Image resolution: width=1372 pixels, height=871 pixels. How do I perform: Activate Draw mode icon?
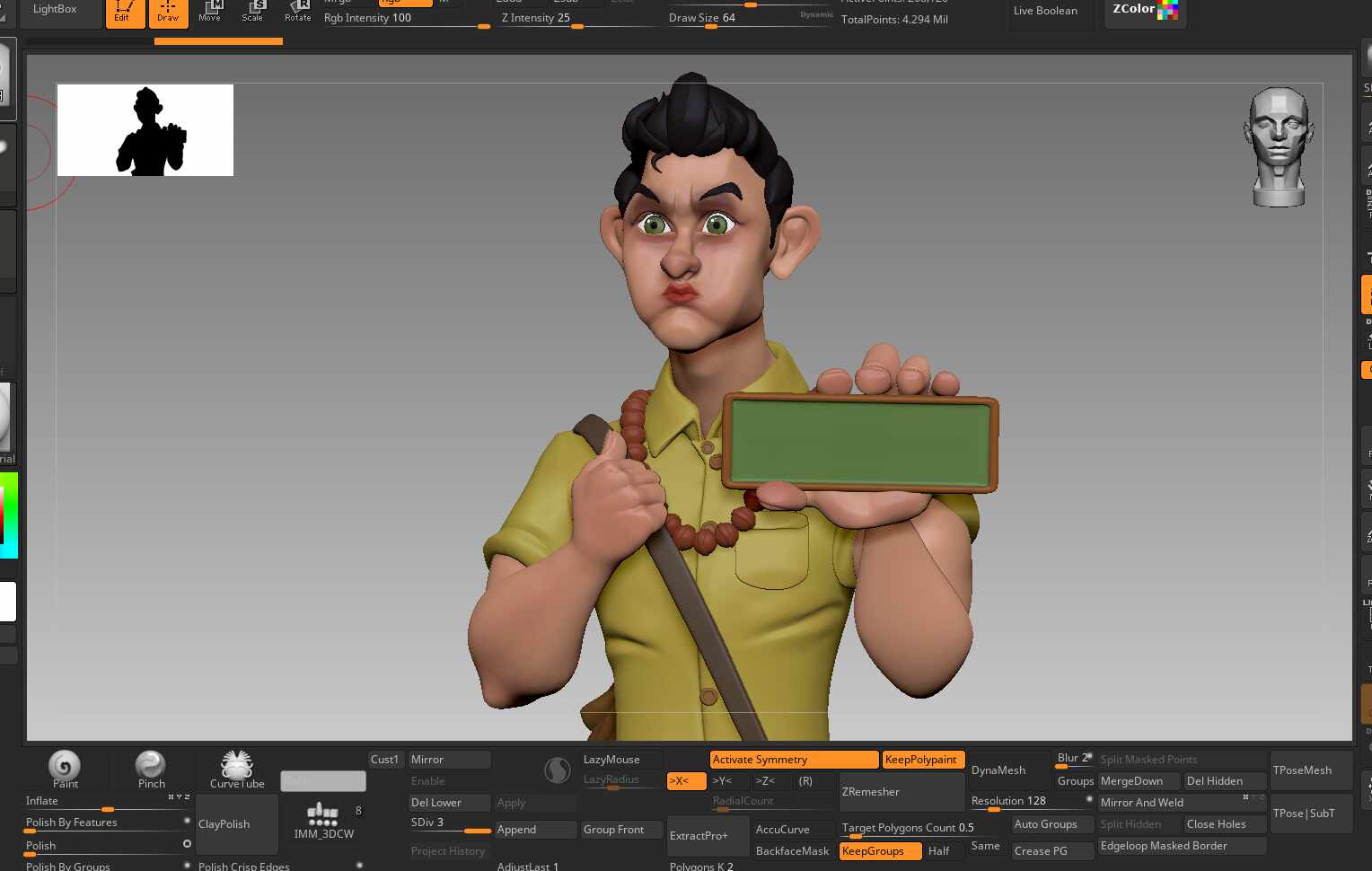[x=168, y=13]
